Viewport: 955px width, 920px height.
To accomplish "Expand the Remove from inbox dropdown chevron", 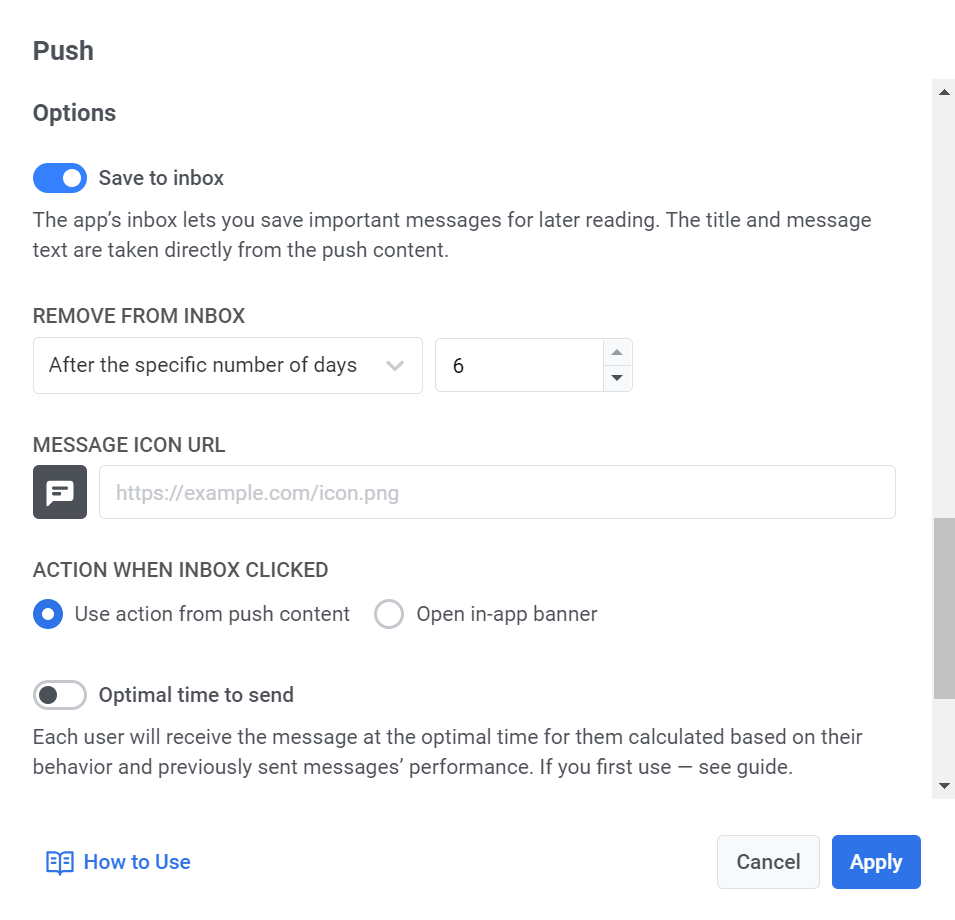I will click(395, 366).
